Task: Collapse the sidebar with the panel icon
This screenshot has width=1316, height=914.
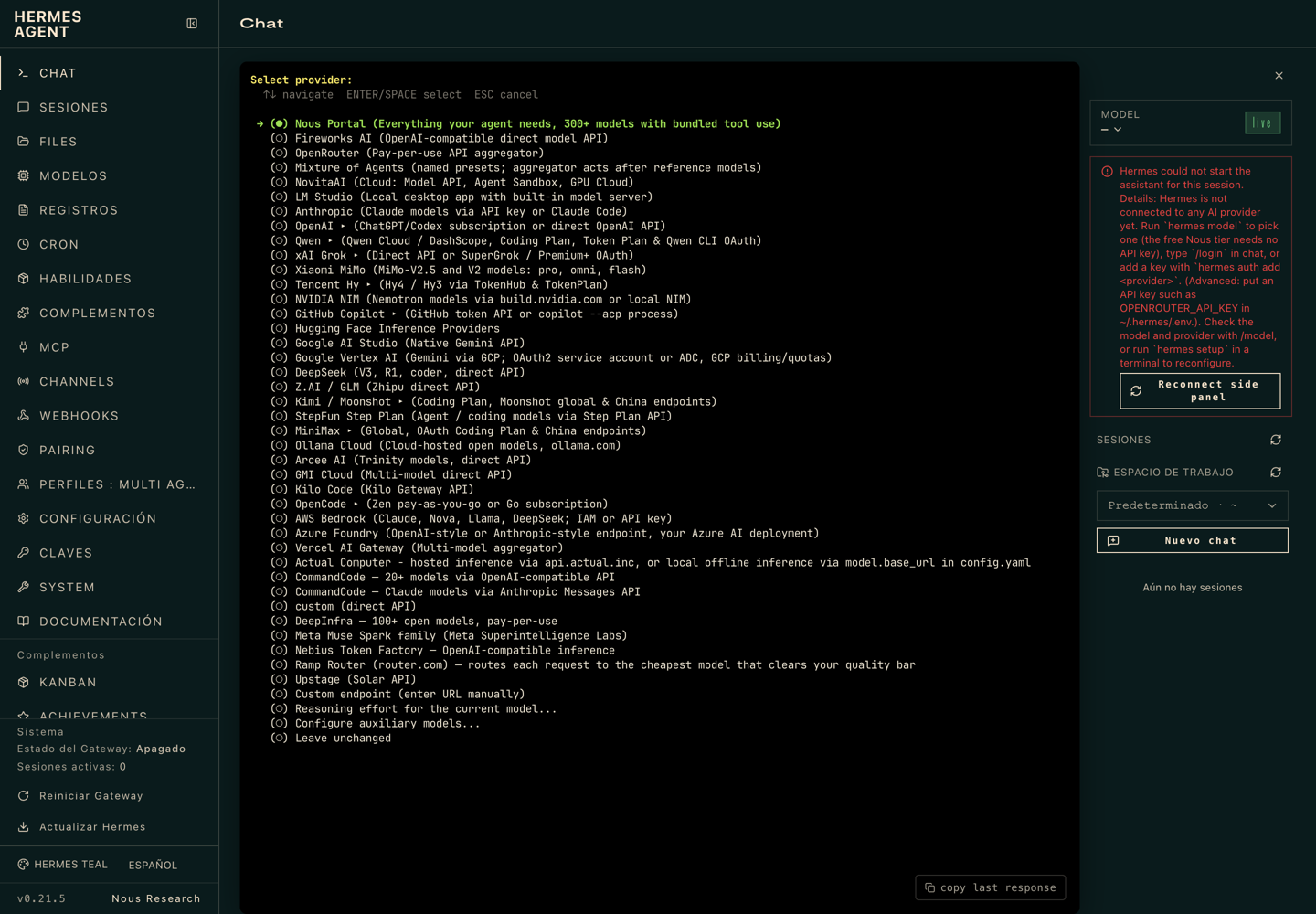Action: click(x=192, y=24)
